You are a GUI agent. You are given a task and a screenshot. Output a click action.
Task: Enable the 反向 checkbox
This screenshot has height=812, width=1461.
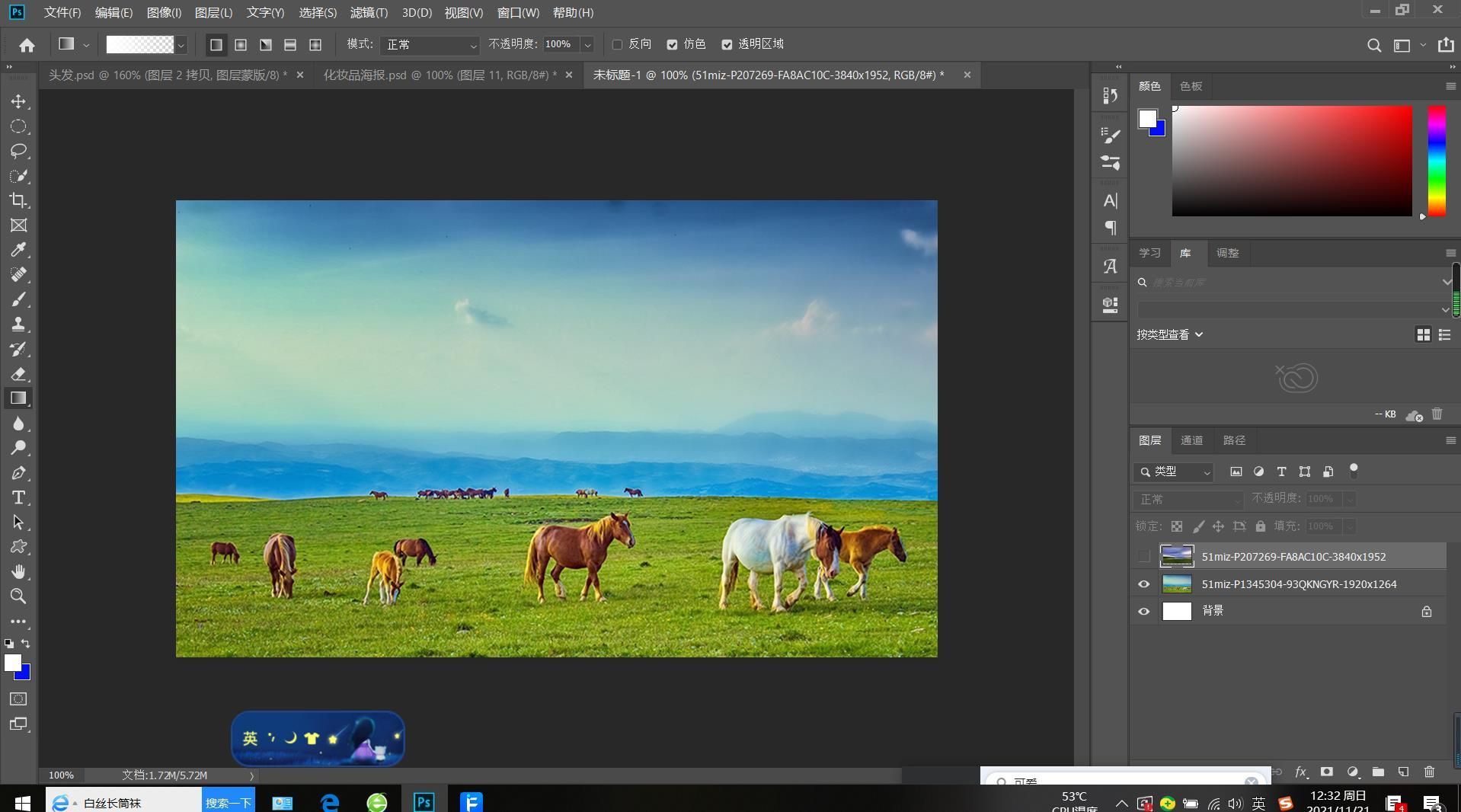point(617,45)
